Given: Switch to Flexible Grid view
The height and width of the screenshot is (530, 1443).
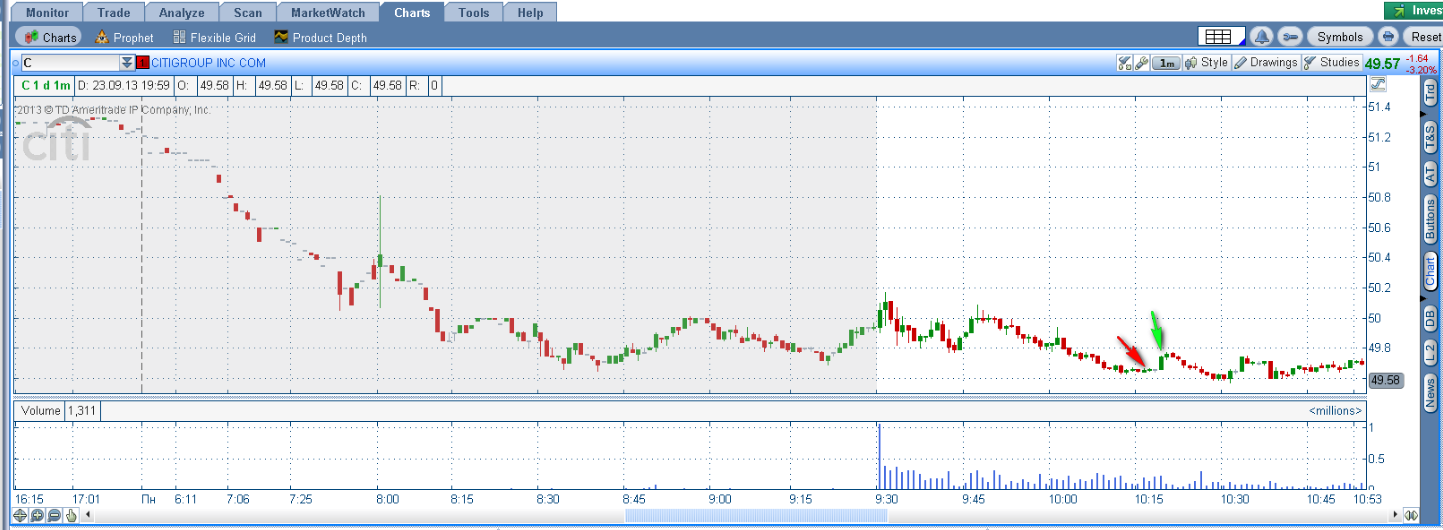Looking at the screenshot, I should 214,37.
